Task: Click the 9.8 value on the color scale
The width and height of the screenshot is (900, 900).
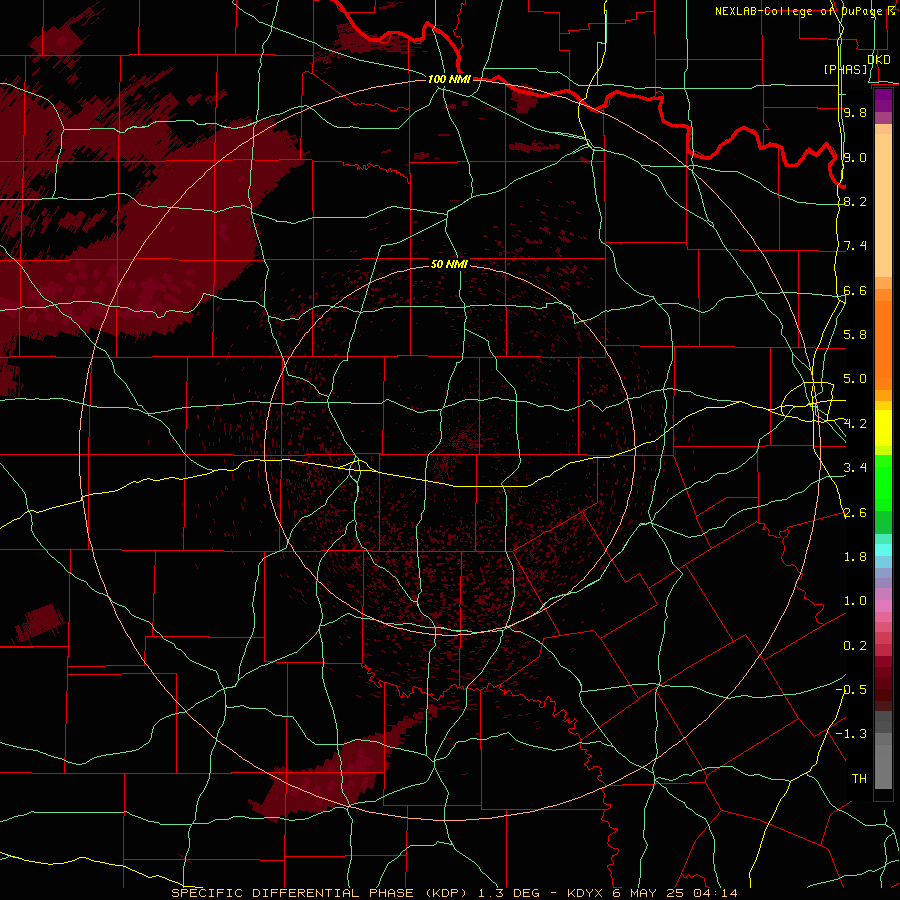Action: pos(855,112)
